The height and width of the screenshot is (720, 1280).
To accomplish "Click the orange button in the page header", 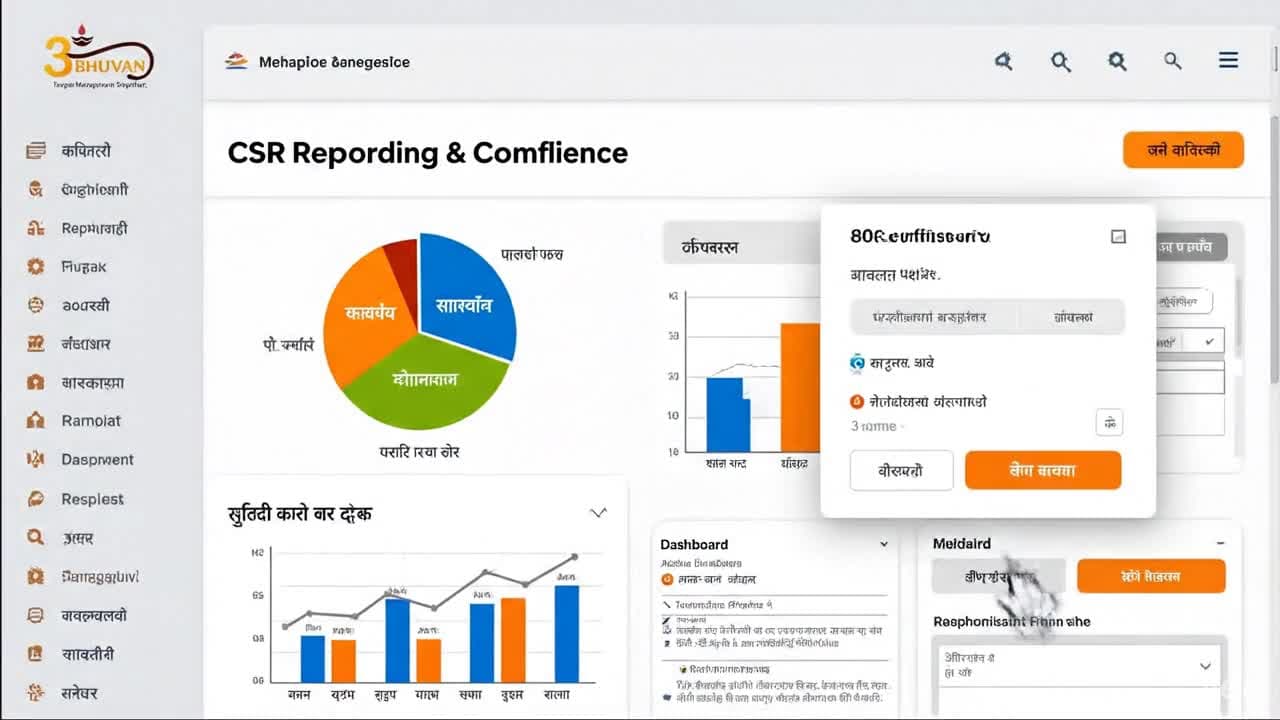I will click(x=1183, y=150).
